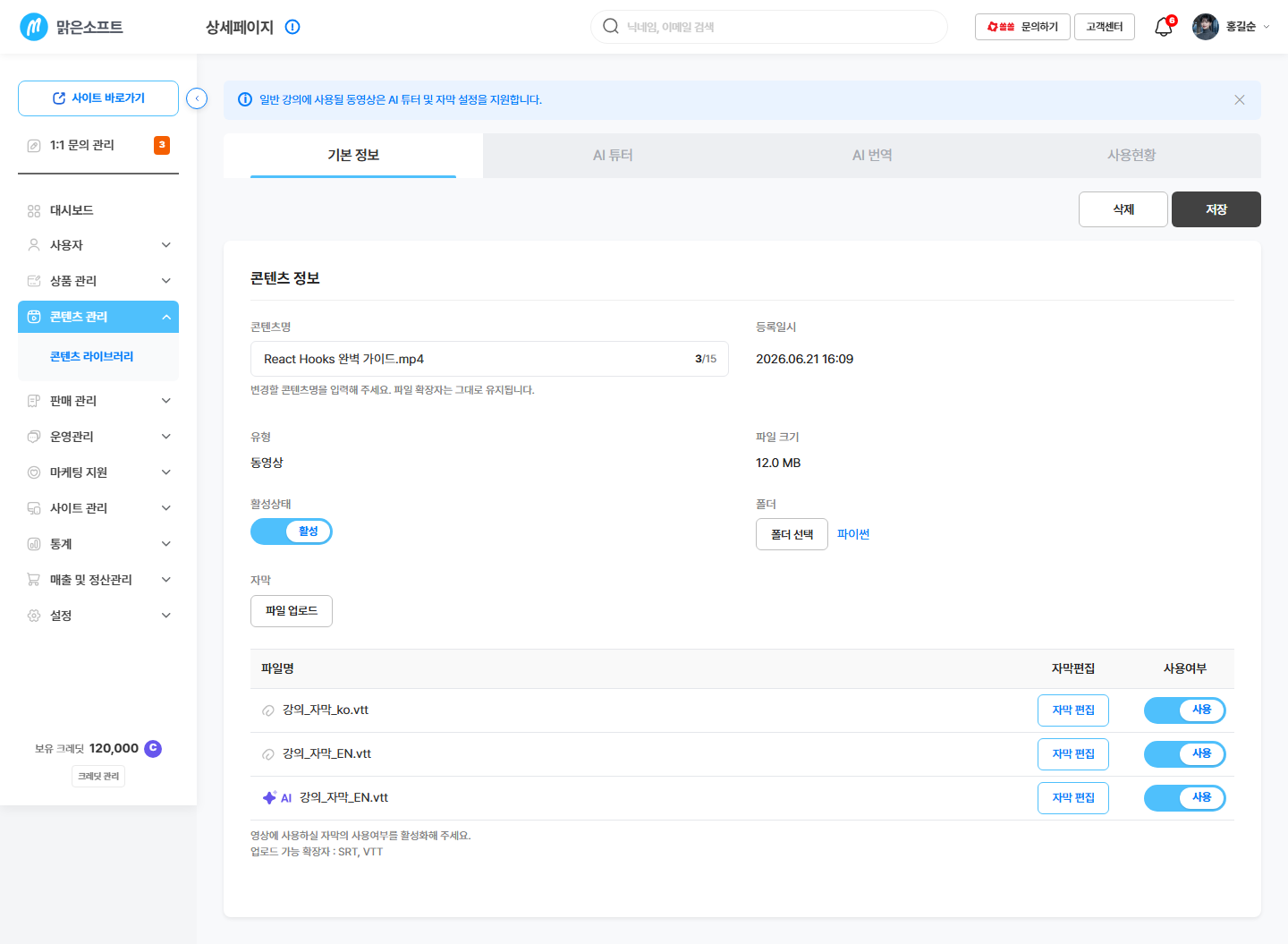Viewport: 1288px width, 944px height.
Task: Open 자막 편집 for uploaded 강의_자막_EN.vtt
Action: 1073,754
